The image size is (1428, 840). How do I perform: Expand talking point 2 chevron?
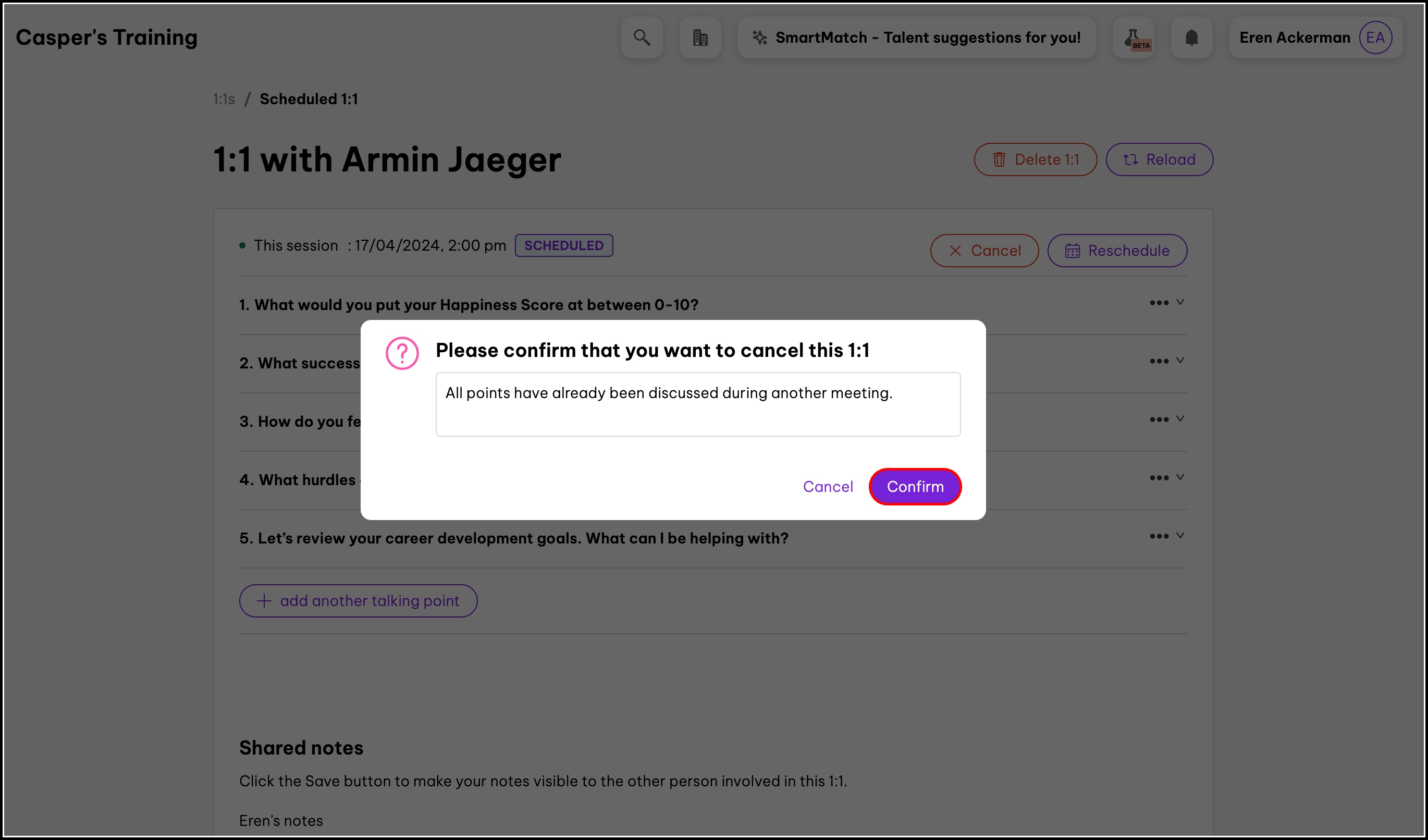tap(1180, 361)
